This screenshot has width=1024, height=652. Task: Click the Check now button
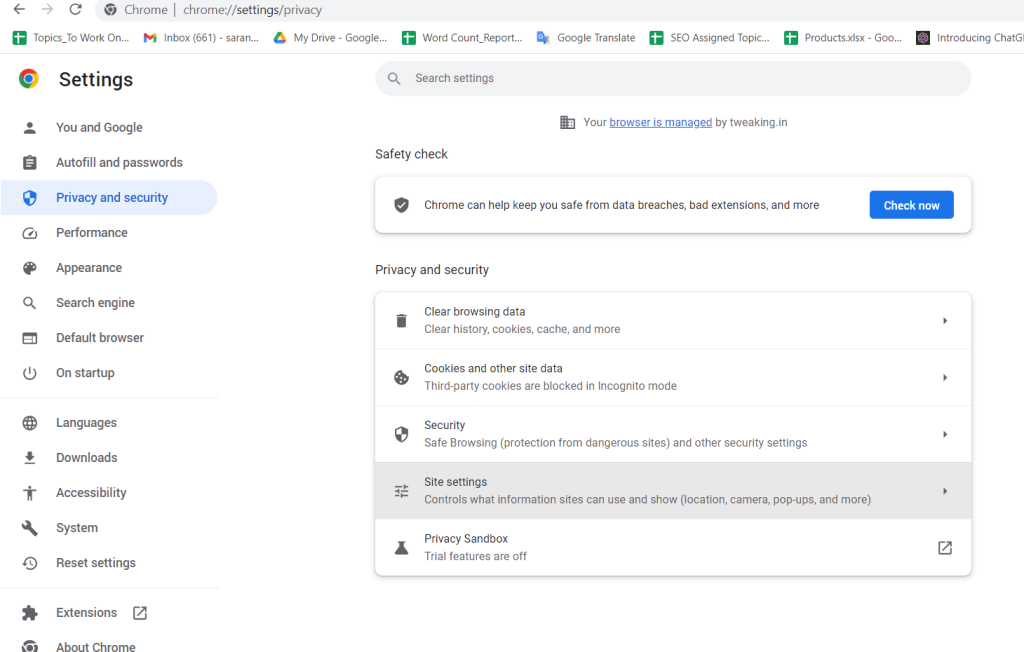coord(911,205)
